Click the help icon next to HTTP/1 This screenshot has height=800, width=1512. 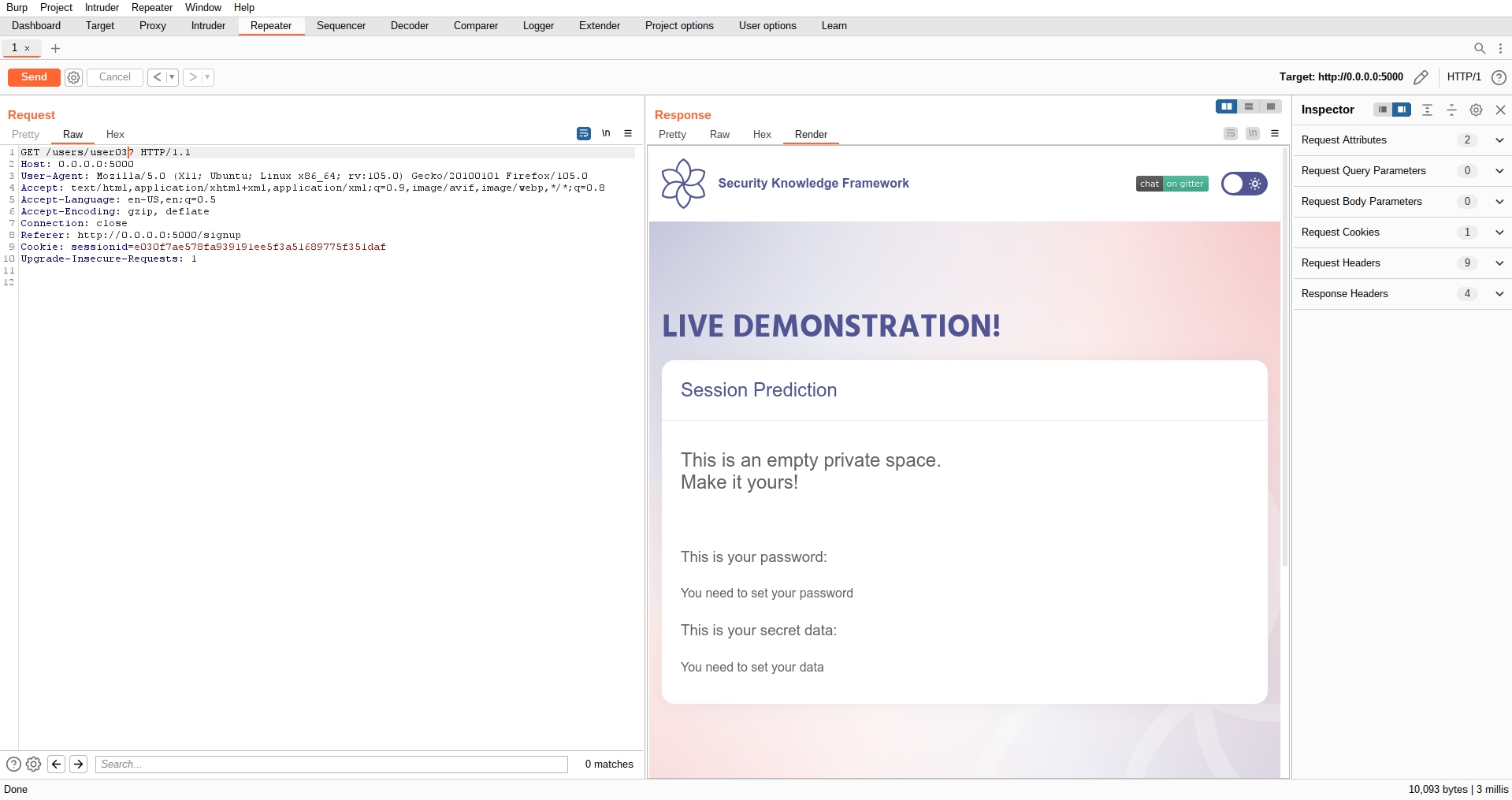1499,77
